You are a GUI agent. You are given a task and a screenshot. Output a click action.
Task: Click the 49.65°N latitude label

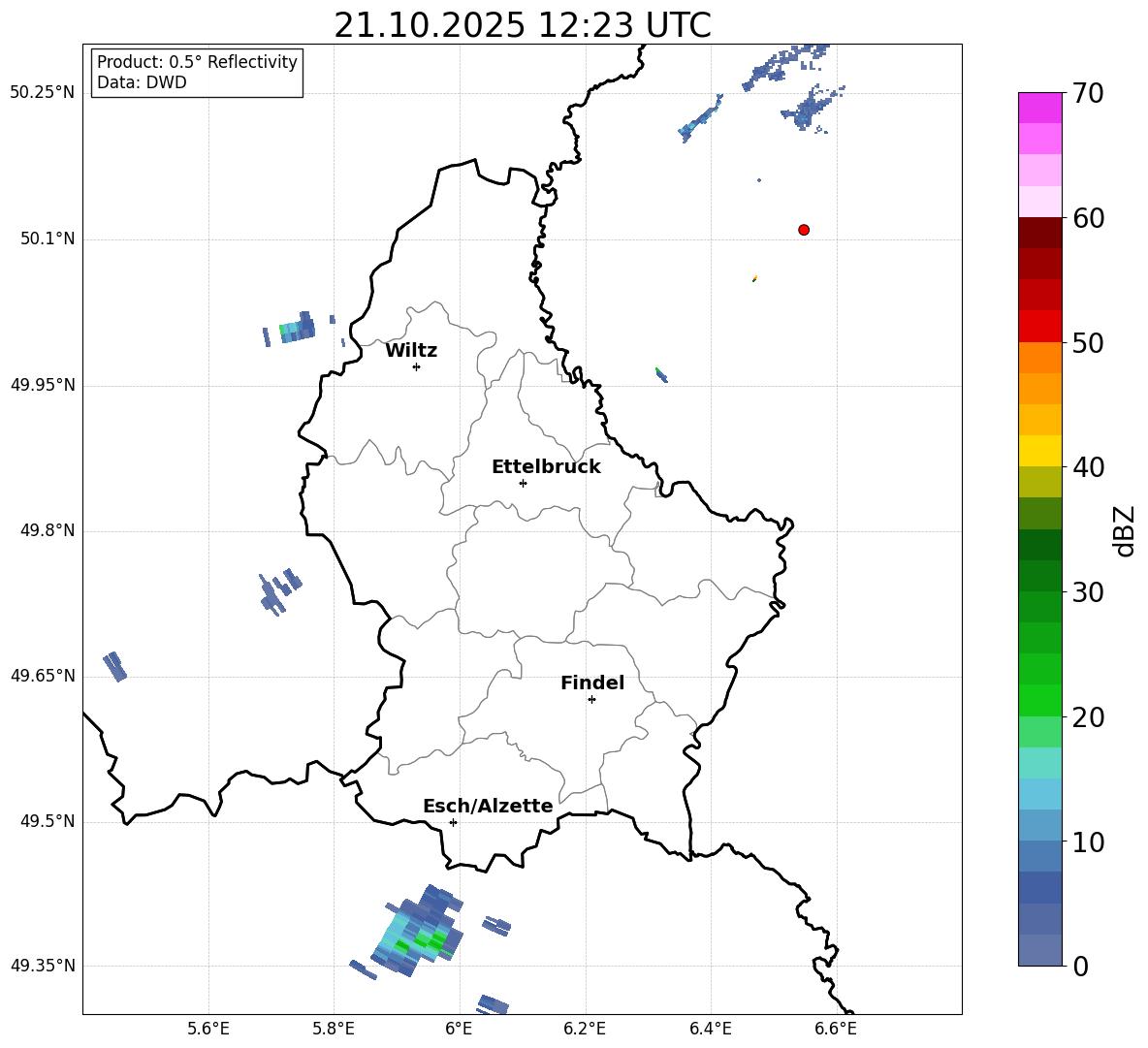tap(43, 676)
